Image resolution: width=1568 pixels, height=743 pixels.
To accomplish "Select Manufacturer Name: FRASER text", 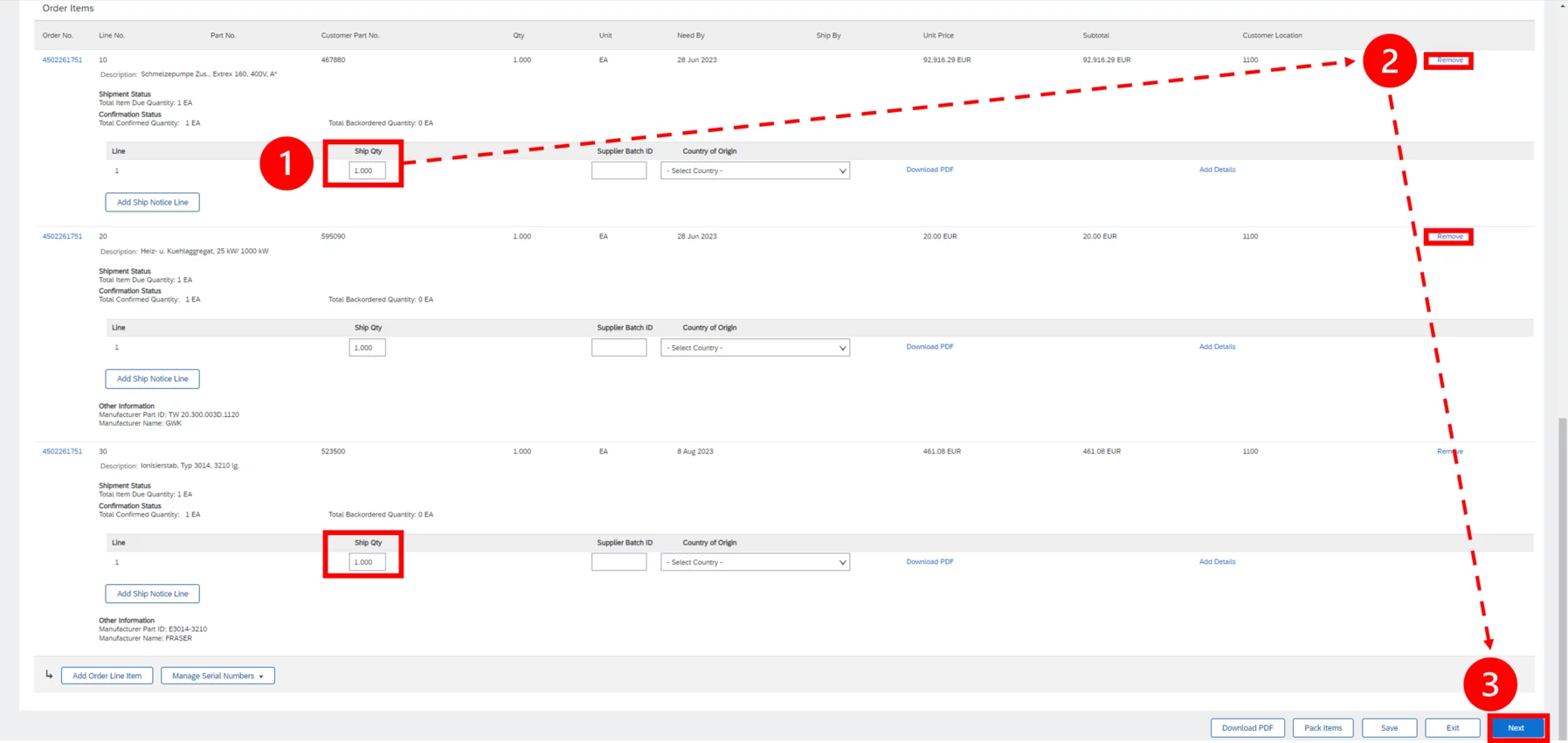I will [145, 639].
